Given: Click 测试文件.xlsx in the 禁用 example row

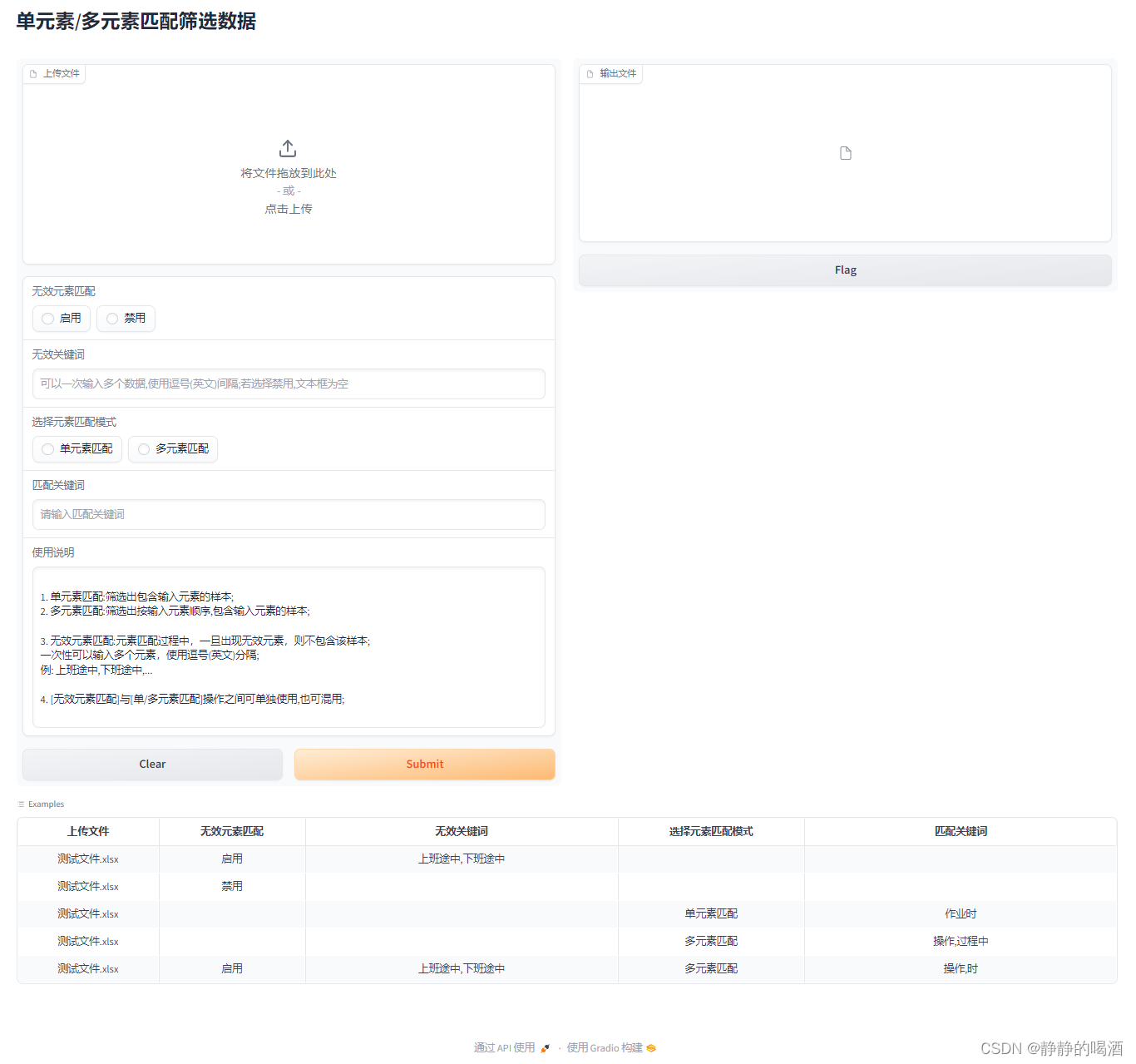Looking at the screenshot, I should click(88, 887).
